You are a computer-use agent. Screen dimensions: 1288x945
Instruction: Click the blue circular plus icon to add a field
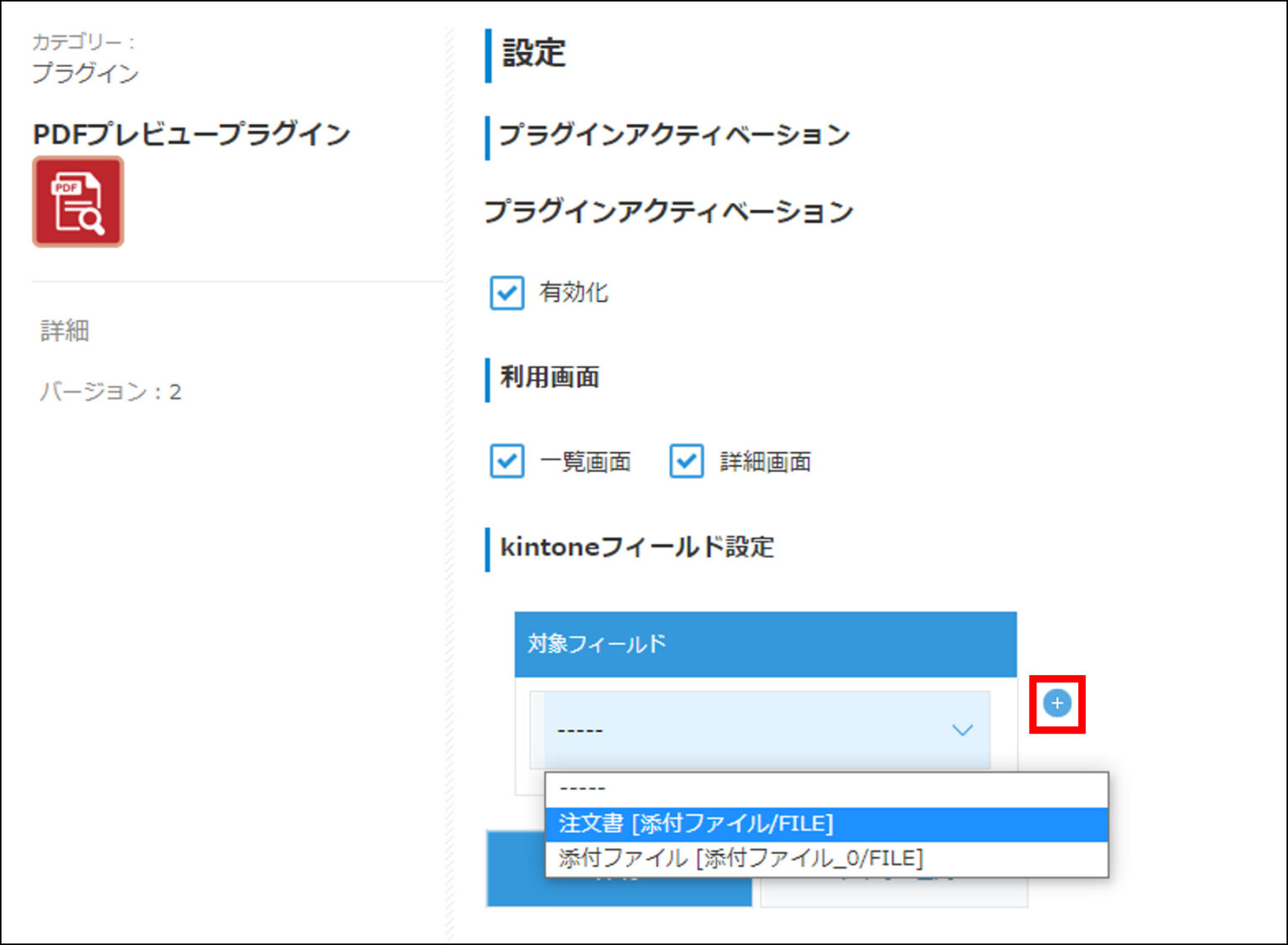1057,704
